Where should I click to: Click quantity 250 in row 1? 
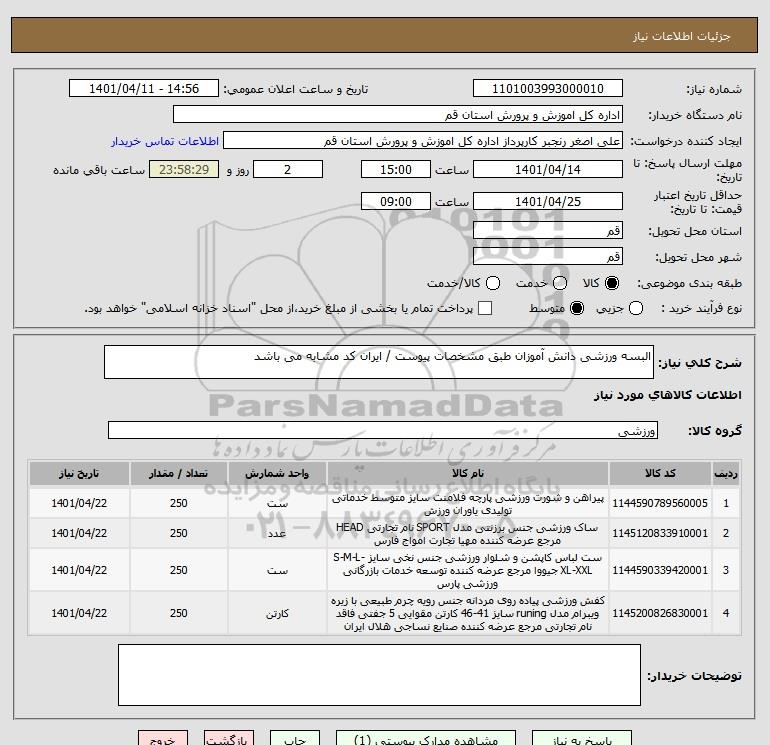click(179, 503)
